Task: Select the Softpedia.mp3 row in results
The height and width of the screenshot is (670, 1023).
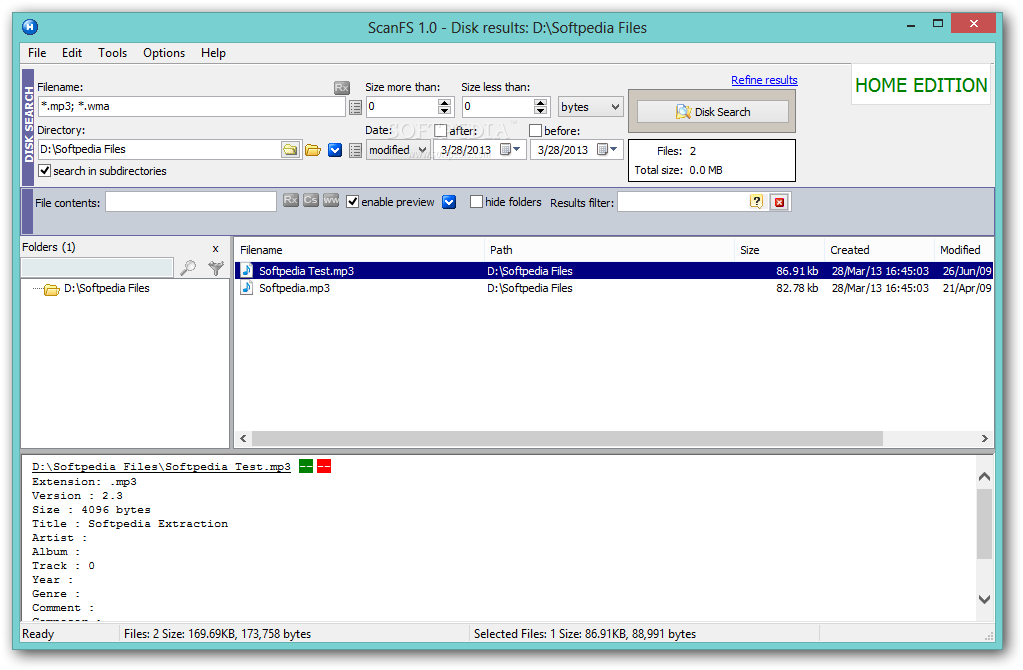Action: [613, 288]
